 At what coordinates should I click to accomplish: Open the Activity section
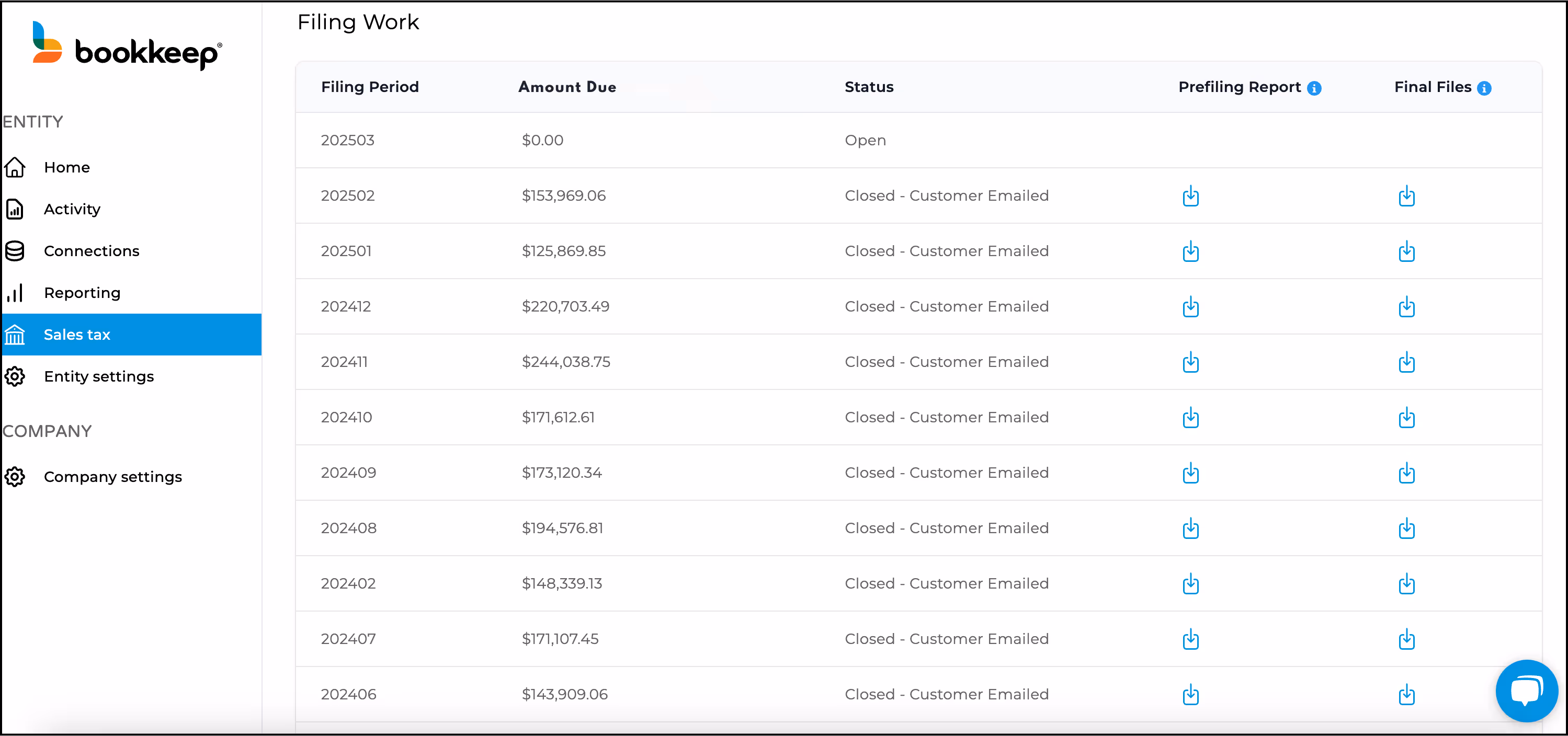tap(72, 209)
